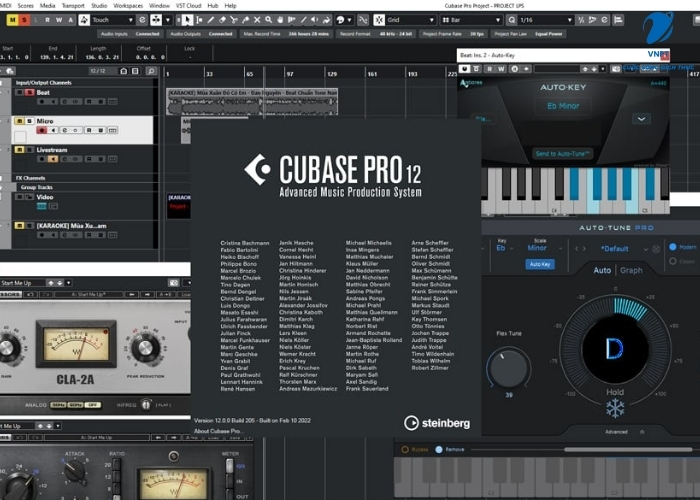This screenshot has width=700, height=500.
Task: Click the Snap to Zero Crossing icon
Action: tap(363, 20)
